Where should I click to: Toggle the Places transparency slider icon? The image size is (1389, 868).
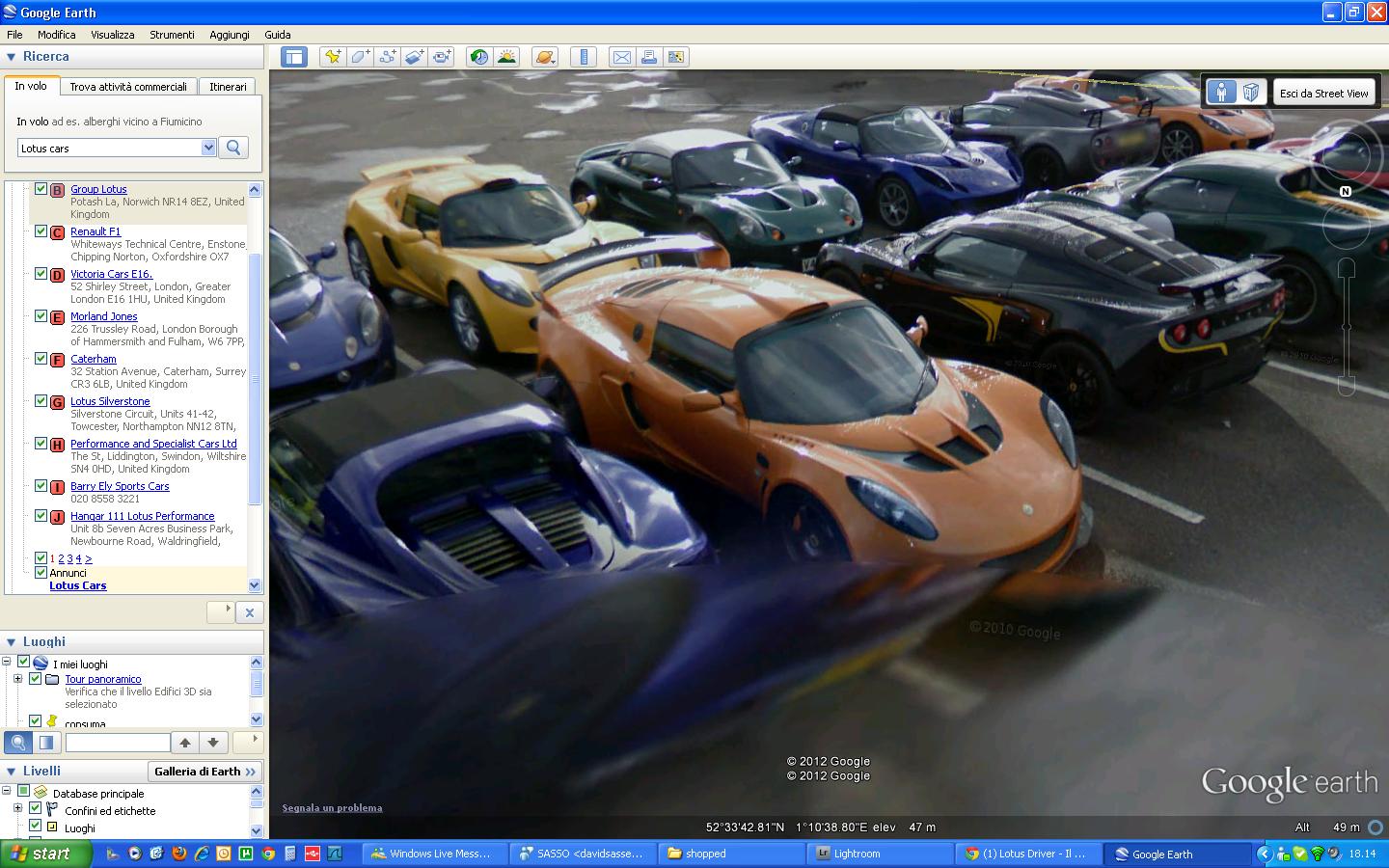(45, 743)
